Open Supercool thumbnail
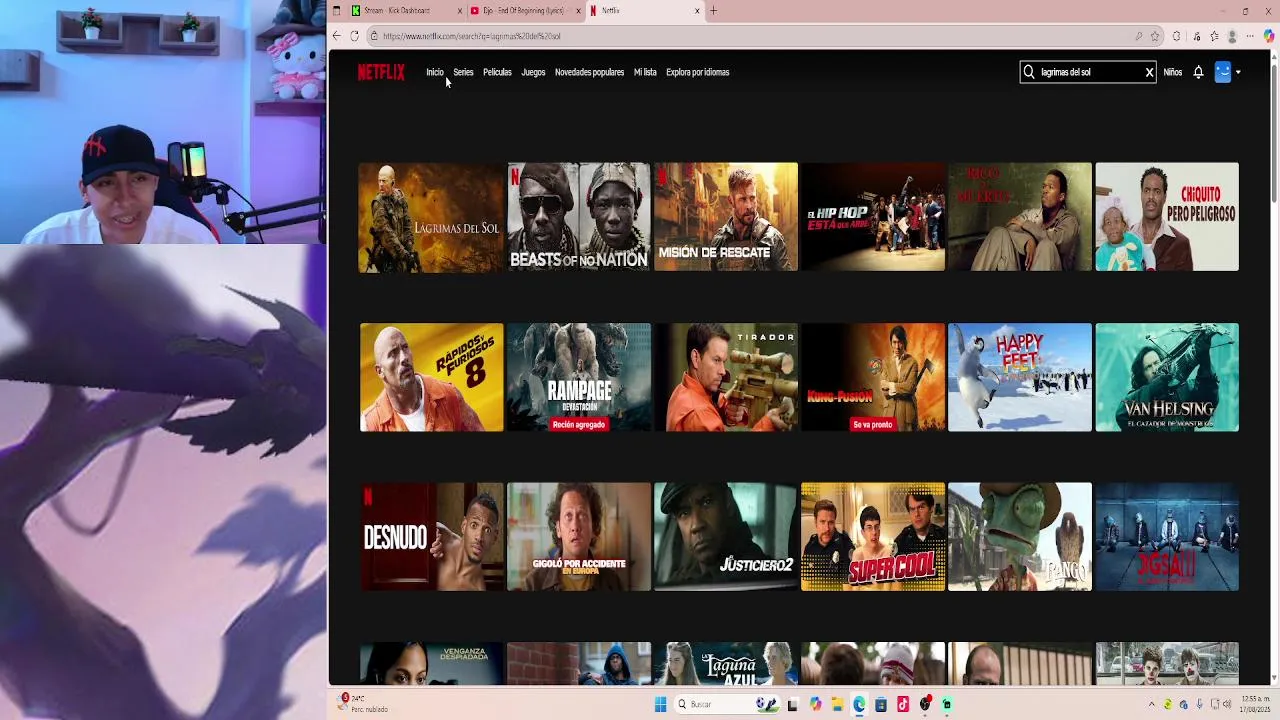1280x720 pixels. click(873, 537)
